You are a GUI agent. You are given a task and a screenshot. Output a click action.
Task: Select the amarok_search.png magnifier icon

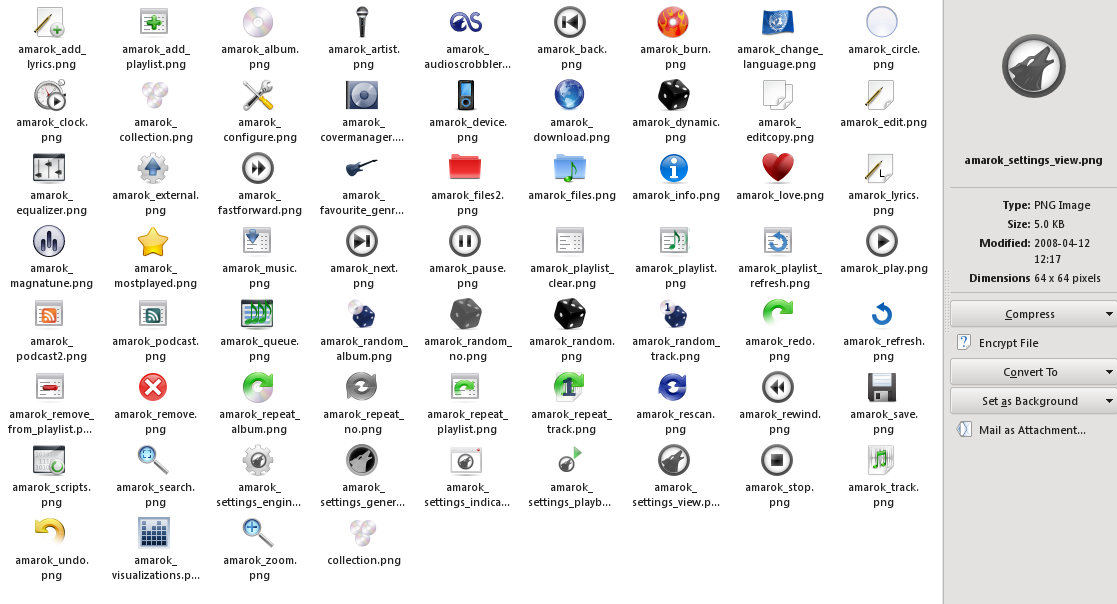[154, 461]
